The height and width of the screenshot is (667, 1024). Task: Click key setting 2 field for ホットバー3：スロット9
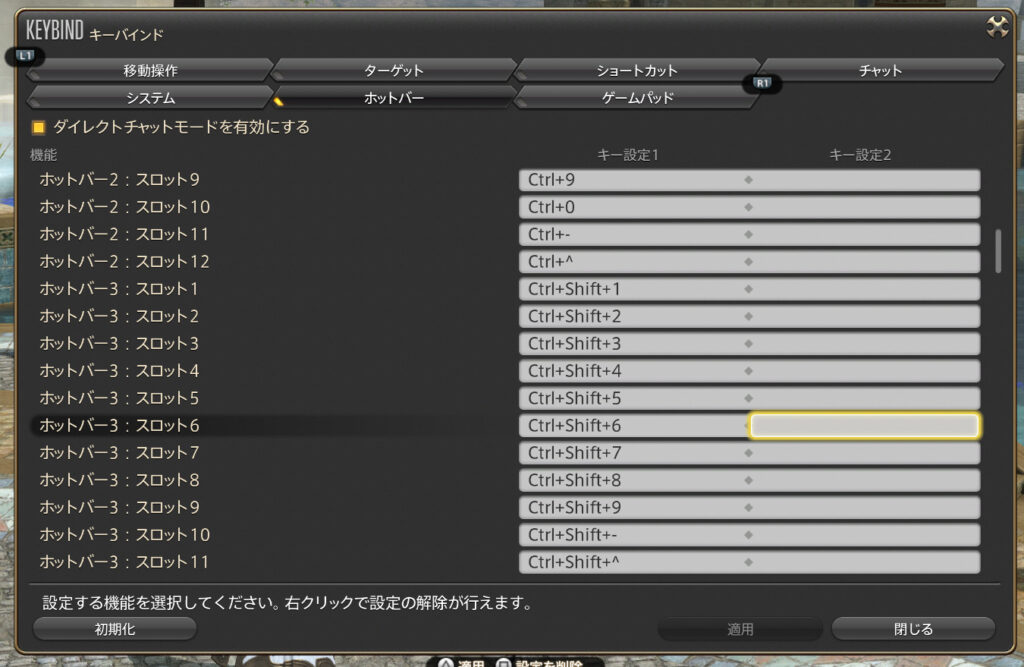(x=865, y=508)
